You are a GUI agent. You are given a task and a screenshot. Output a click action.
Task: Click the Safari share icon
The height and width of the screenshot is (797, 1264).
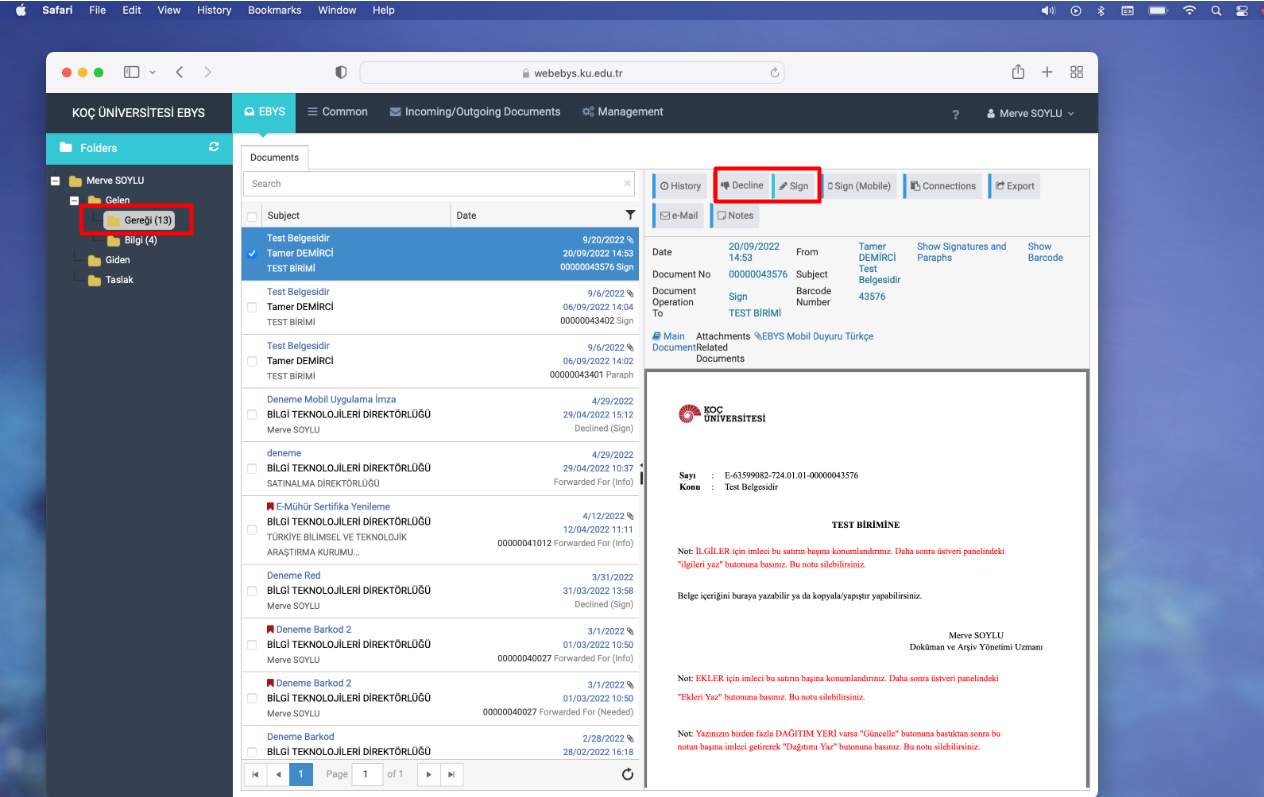[1018, 72]
